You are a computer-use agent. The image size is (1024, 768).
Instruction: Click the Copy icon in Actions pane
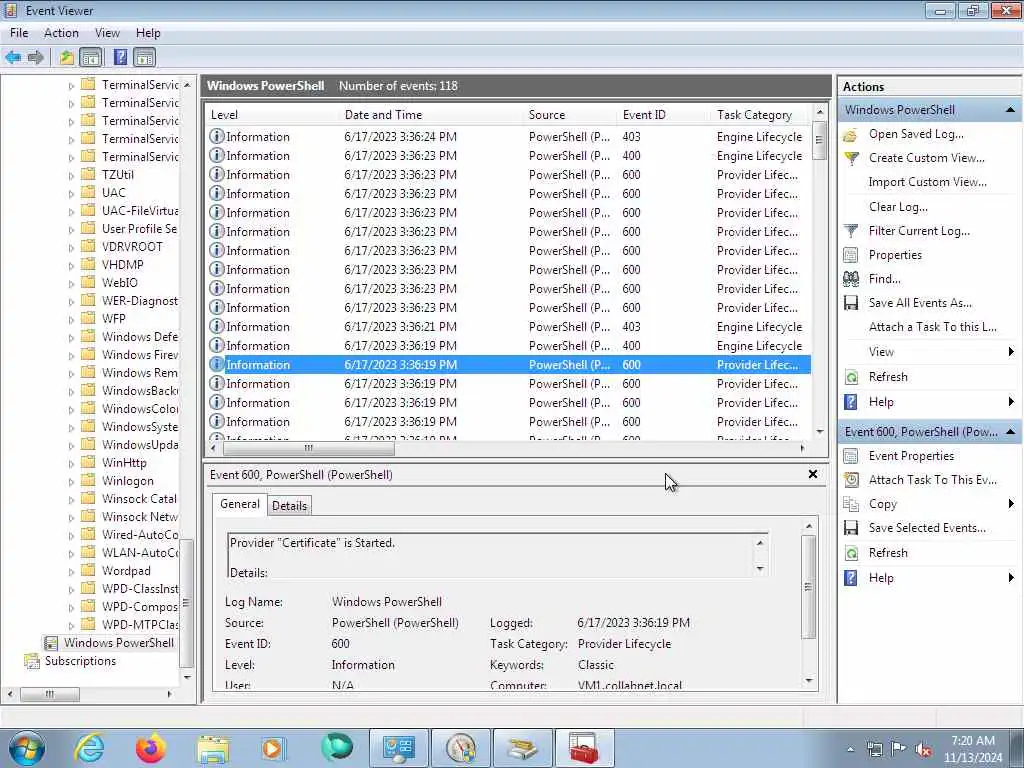click(850, 504)
